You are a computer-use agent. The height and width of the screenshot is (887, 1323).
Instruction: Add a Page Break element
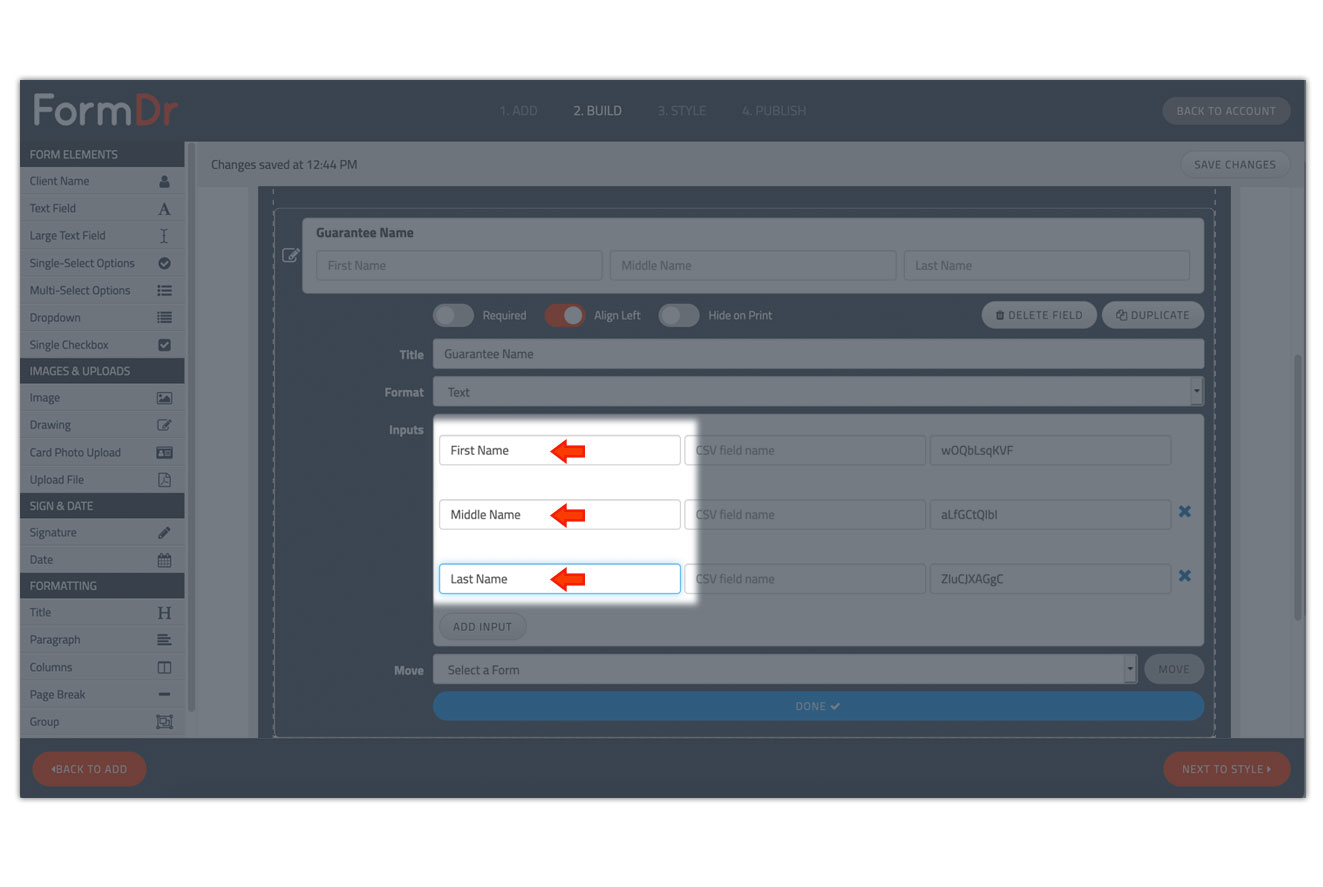coord(101,694)
